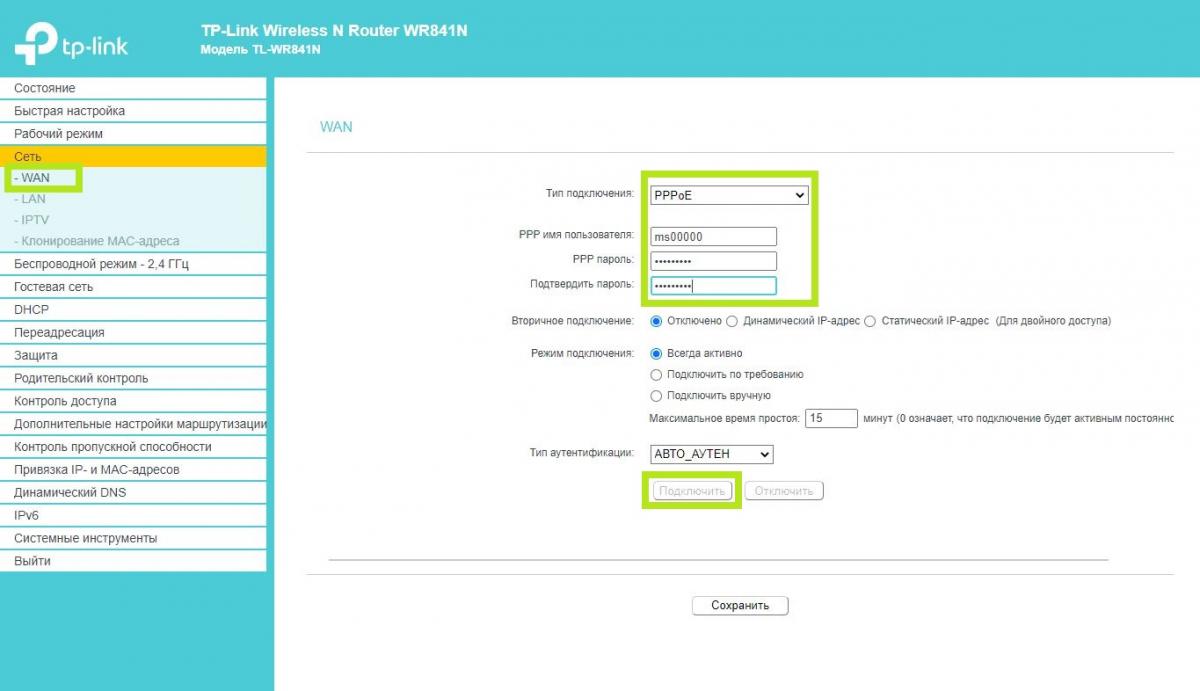Enable 'Подключить по требованию' mode
The width and height of the screenshot is (1200, 691).
pyautogui.click(x=656, y=374)
